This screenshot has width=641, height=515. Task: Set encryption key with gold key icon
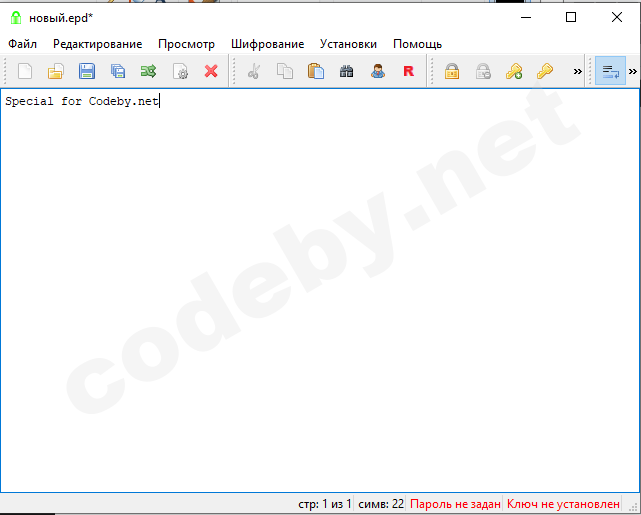point(545,72)
